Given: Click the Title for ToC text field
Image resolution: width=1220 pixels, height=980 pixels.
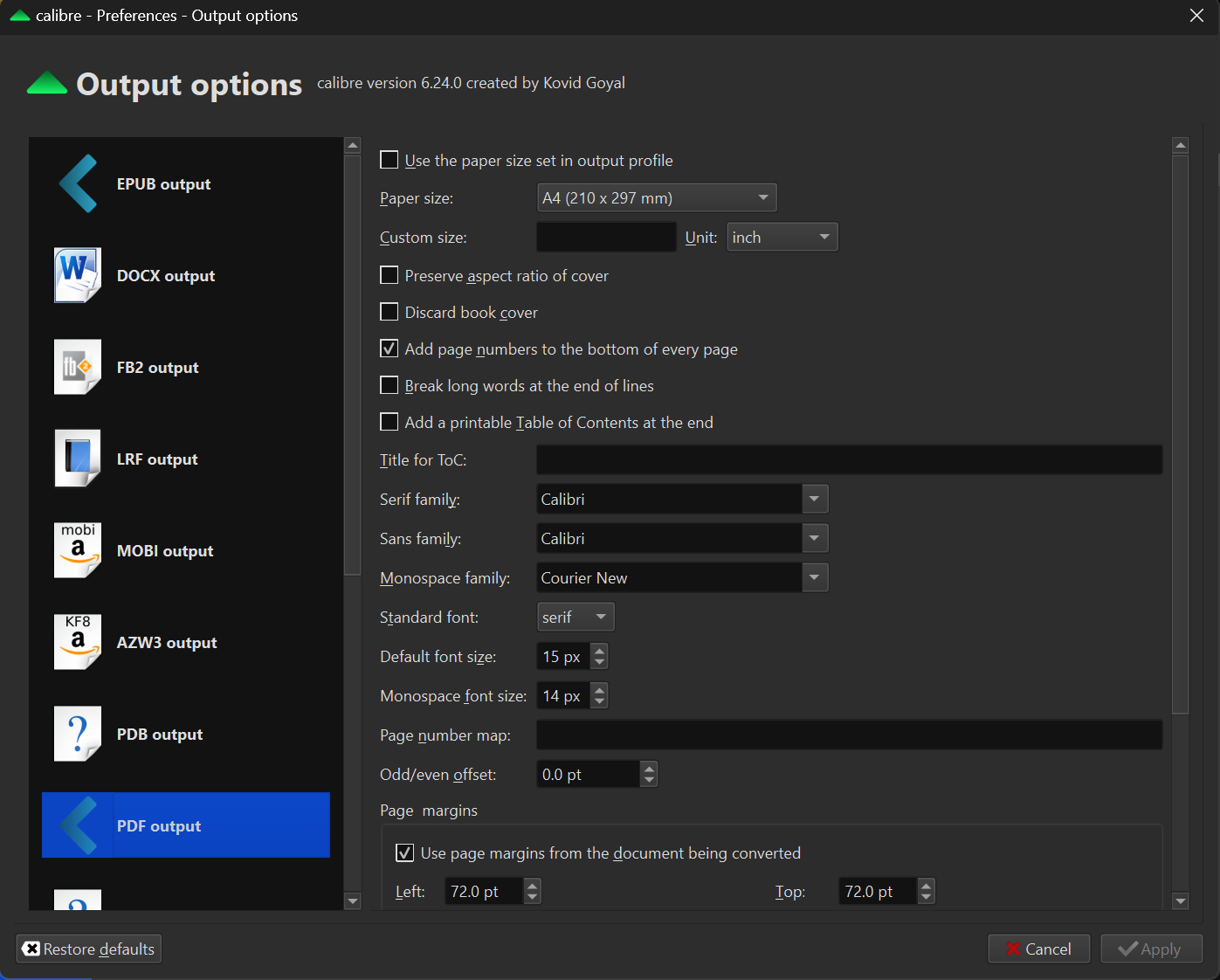Looking at the screenshot, I should click(x=849, y=459).
